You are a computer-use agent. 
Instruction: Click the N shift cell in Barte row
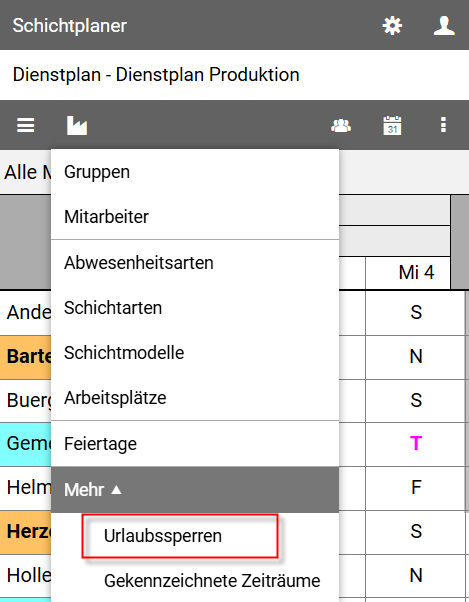[416, 357]
